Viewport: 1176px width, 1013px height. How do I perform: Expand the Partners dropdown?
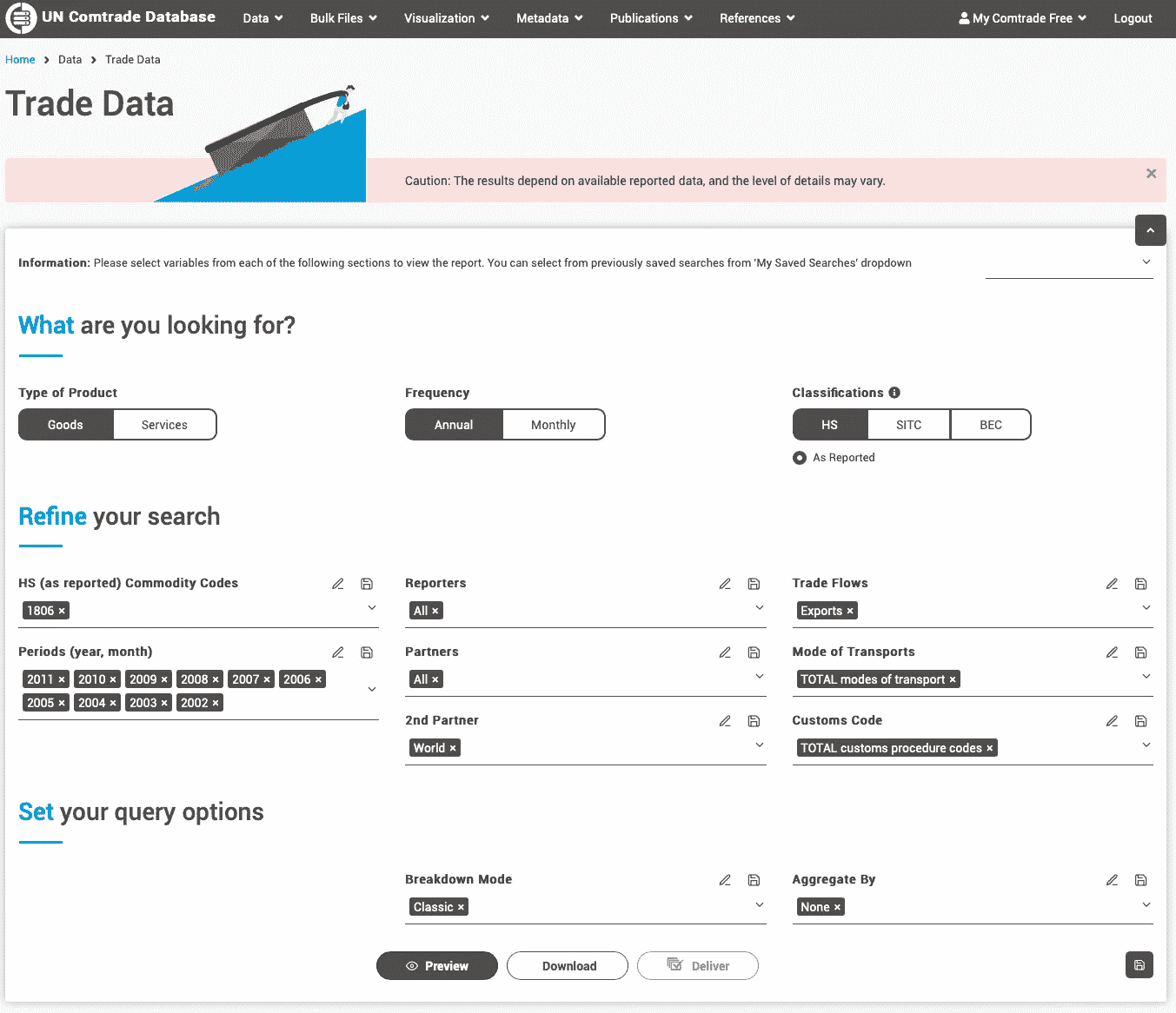tap(760, 677)
